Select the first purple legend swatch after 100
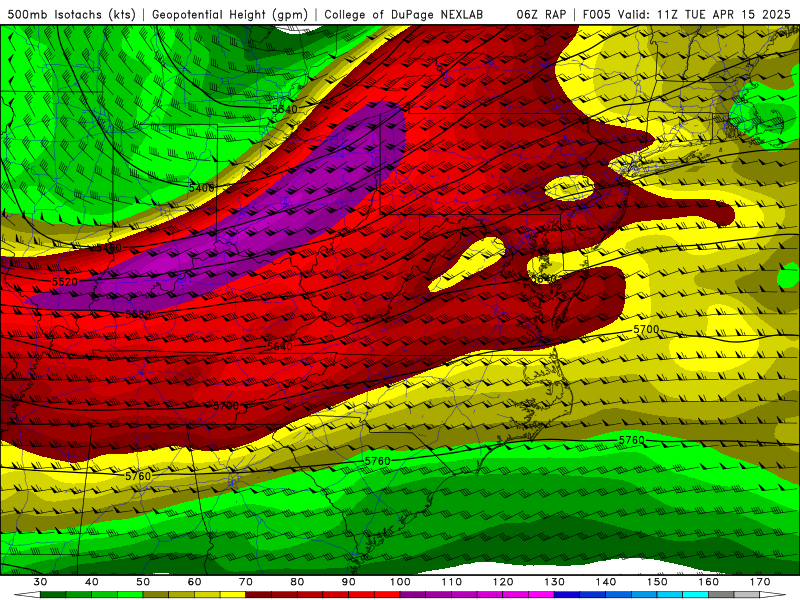 point(413,595)
